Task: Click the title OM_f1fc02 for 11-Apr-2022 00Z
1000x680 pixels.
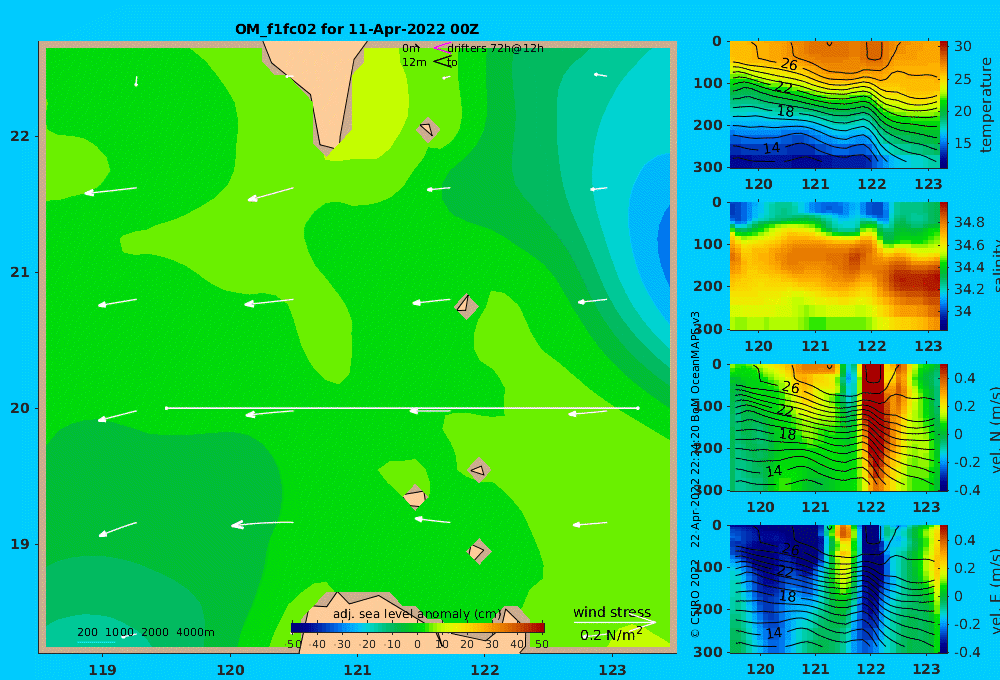Action: click(357, 29)
